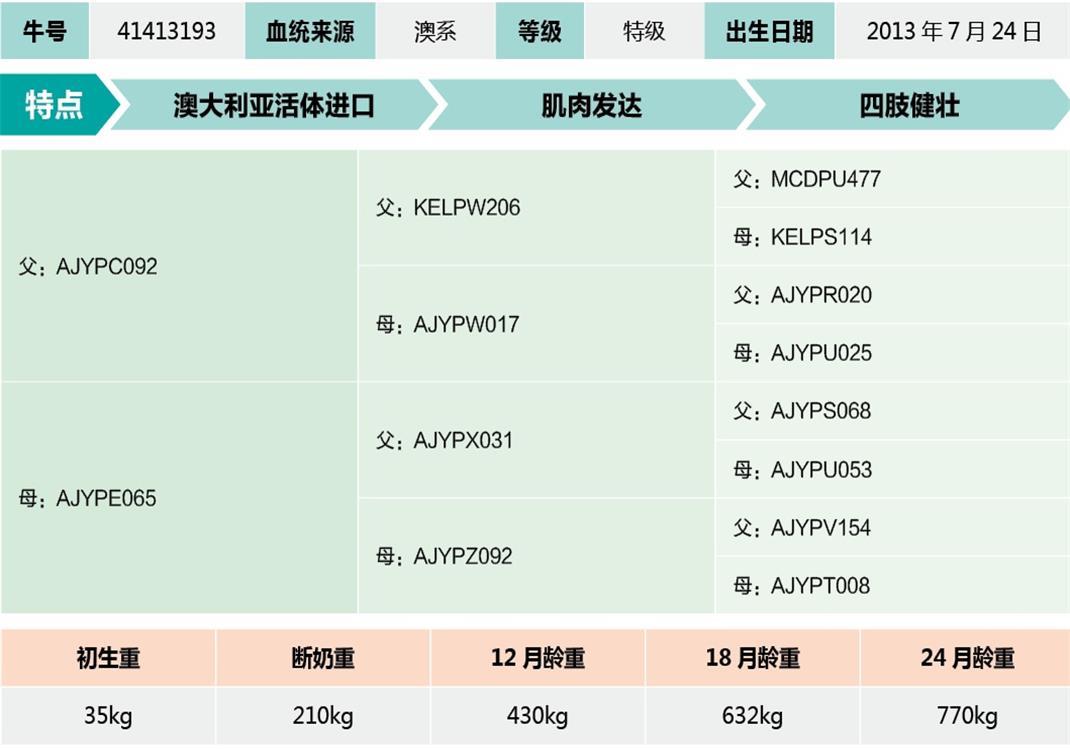Click the 特级 grade value
This screenshot has height=750, width=1070.
[644, 31]
